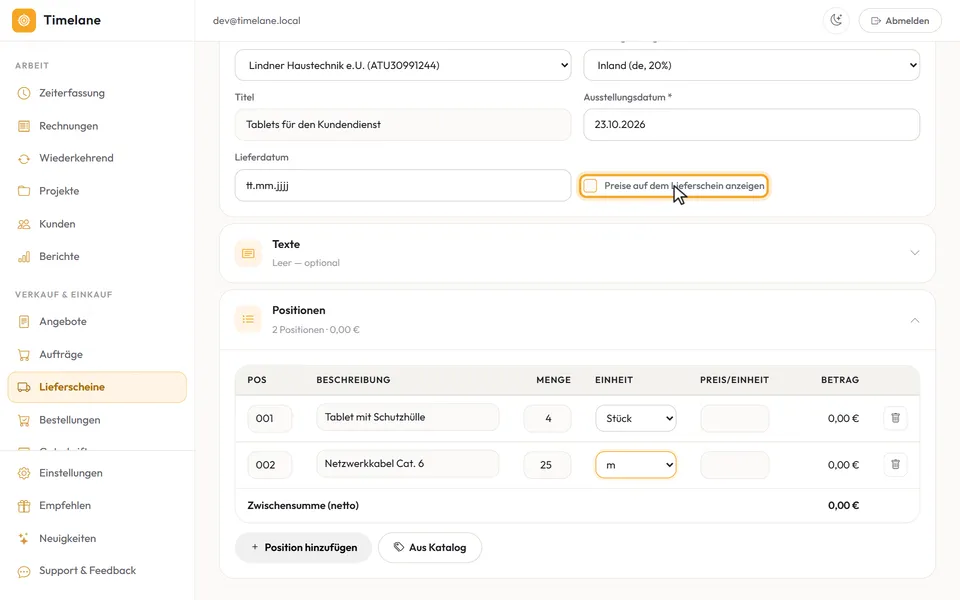
Task: Click the Bestellungen cart icon
Action: pos(24,420)
